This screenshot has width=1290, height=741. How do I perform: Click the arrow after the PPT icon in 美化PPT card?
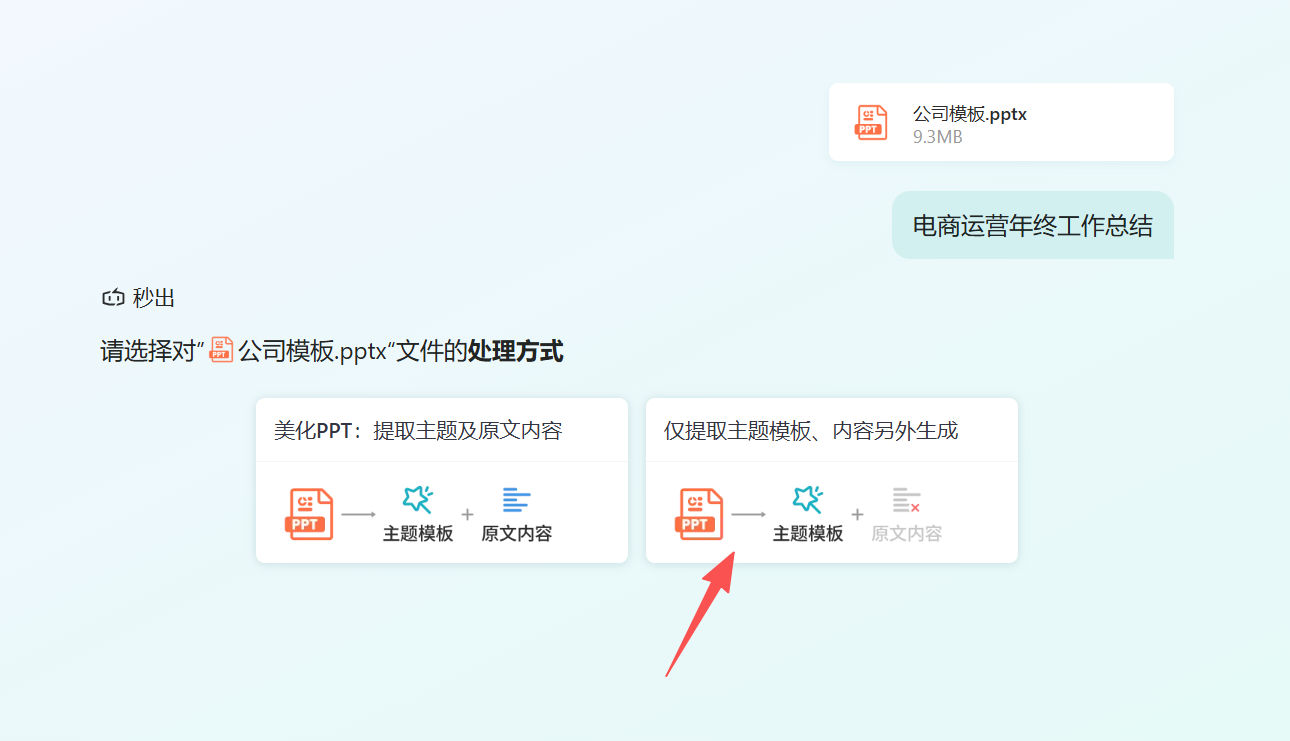click(x=358, y=514)
